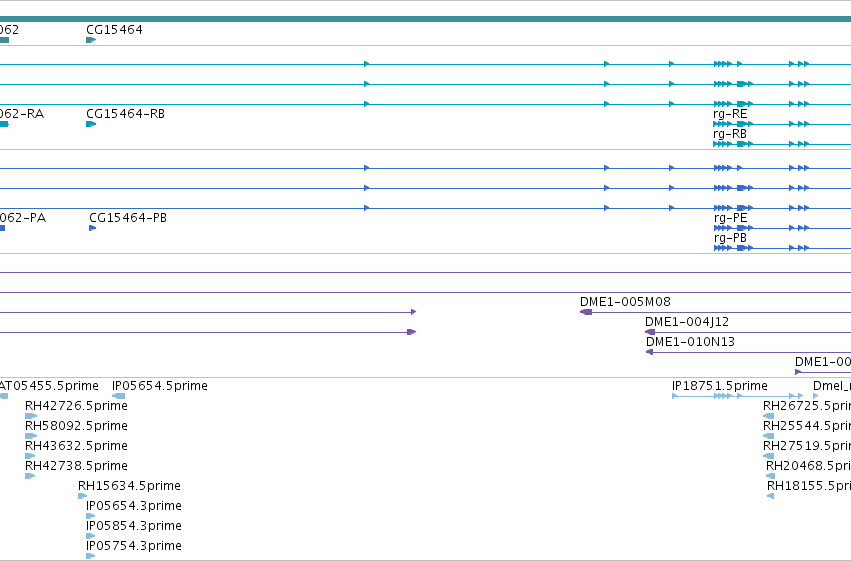Select the RH25544 EST label
Viewport: 851px width, 561px height.
point(806,426)
